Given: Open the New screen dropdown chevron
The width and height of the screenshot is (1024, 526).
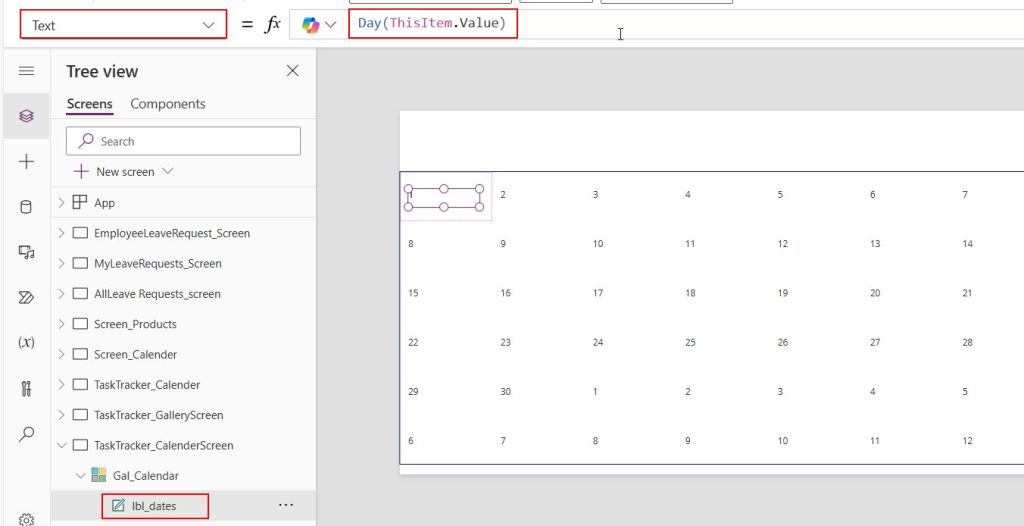Looking at the screenshot, I should pos(167,171).
